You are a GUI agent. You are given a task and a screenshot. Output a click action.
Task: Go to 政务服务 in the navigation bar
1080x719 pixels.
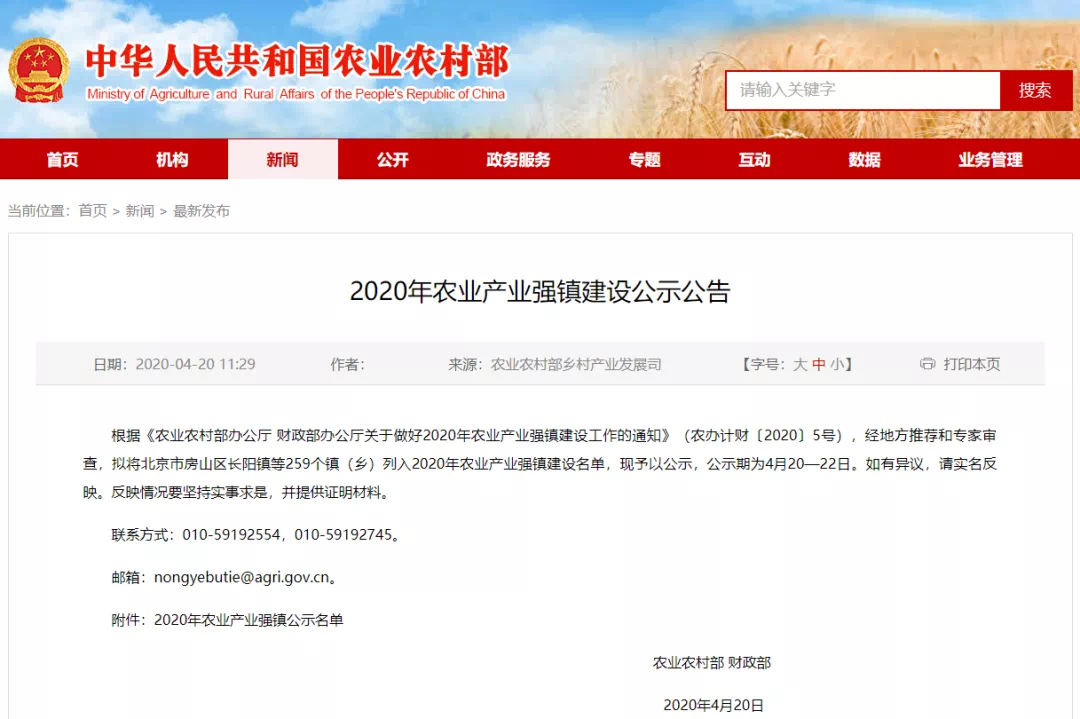[x=518, y=160]
